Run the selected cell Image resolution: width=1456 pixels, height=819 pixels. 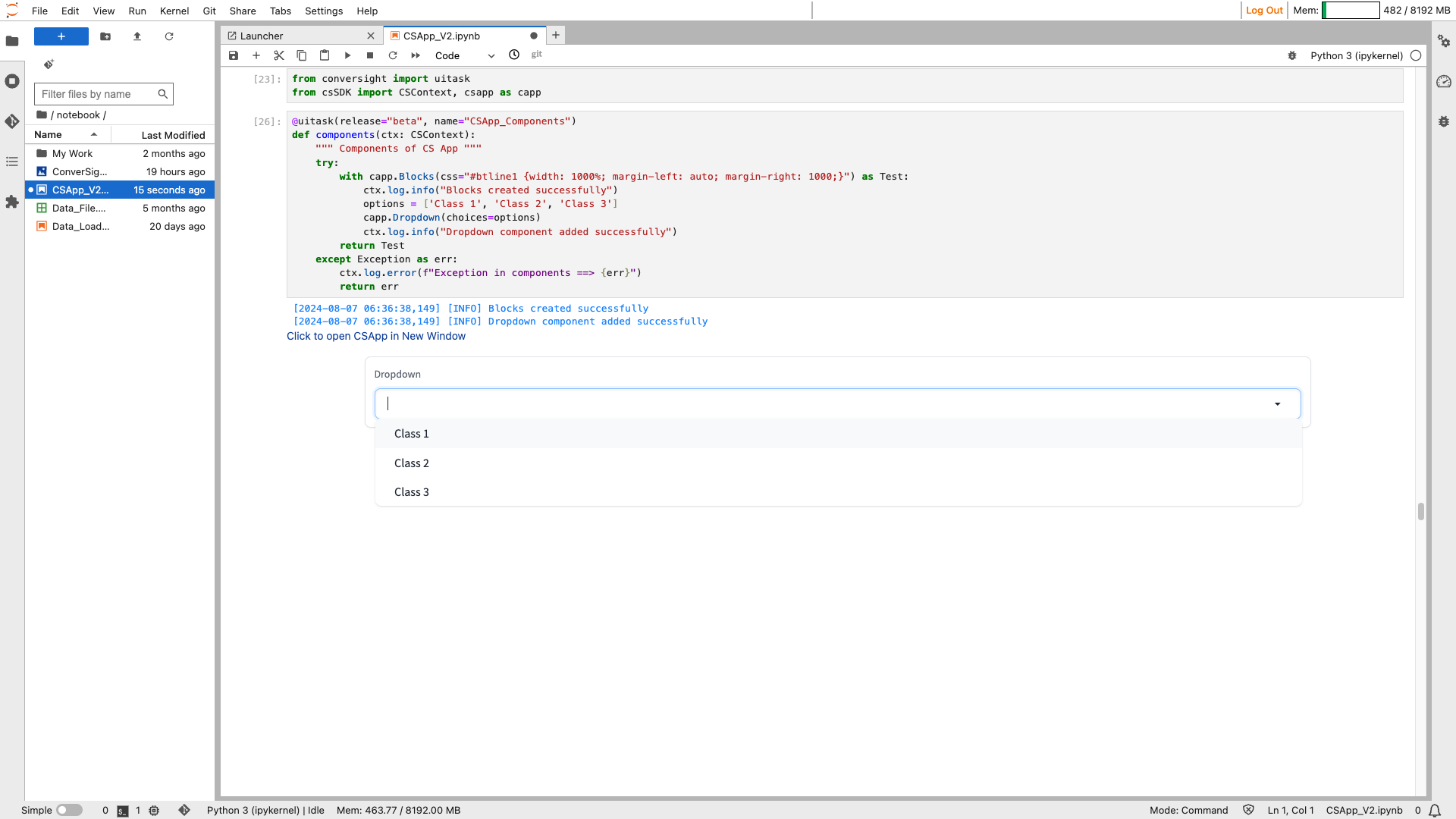click(347, 55)
